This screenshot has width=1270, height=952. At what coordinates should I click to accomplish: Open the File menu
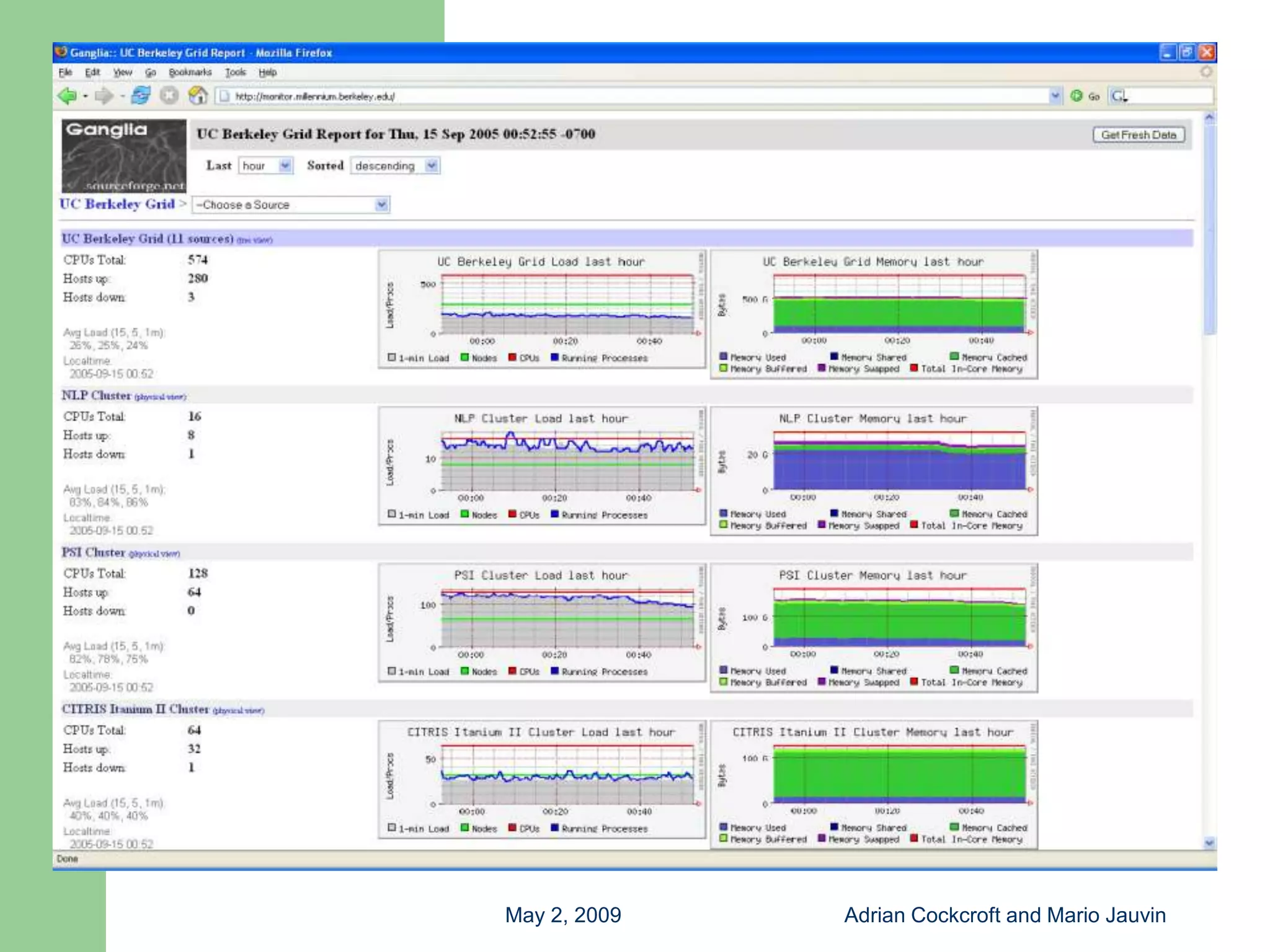point(65,73)
